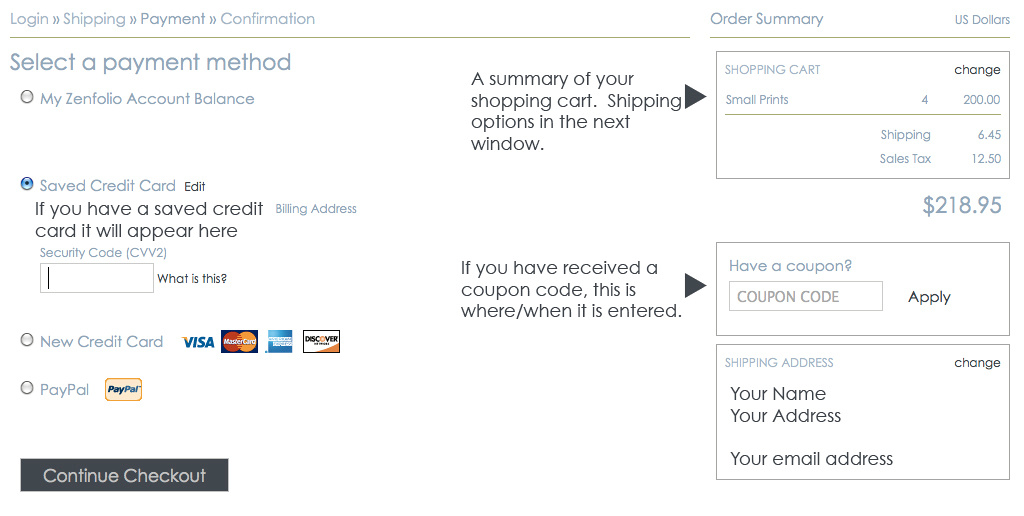Click the PayPal badge icon
Viewport: 1024px width, 516px height.
pyautogui.click(x=123, y=389)
